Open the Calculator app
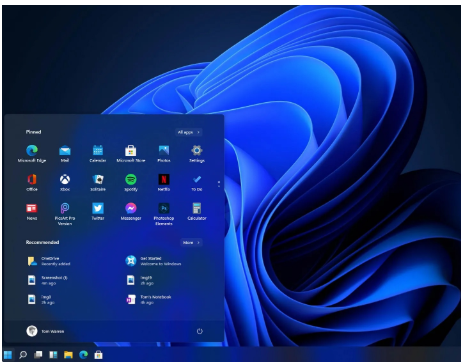 point(197,211)
